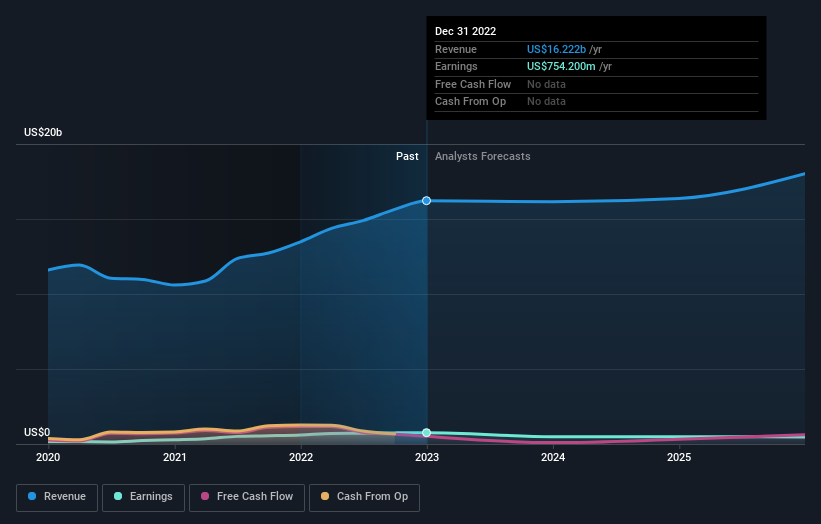Screen dimensions: 821x524
Task: Toggle the Earnings legend series
Action: tap(143, 497)
